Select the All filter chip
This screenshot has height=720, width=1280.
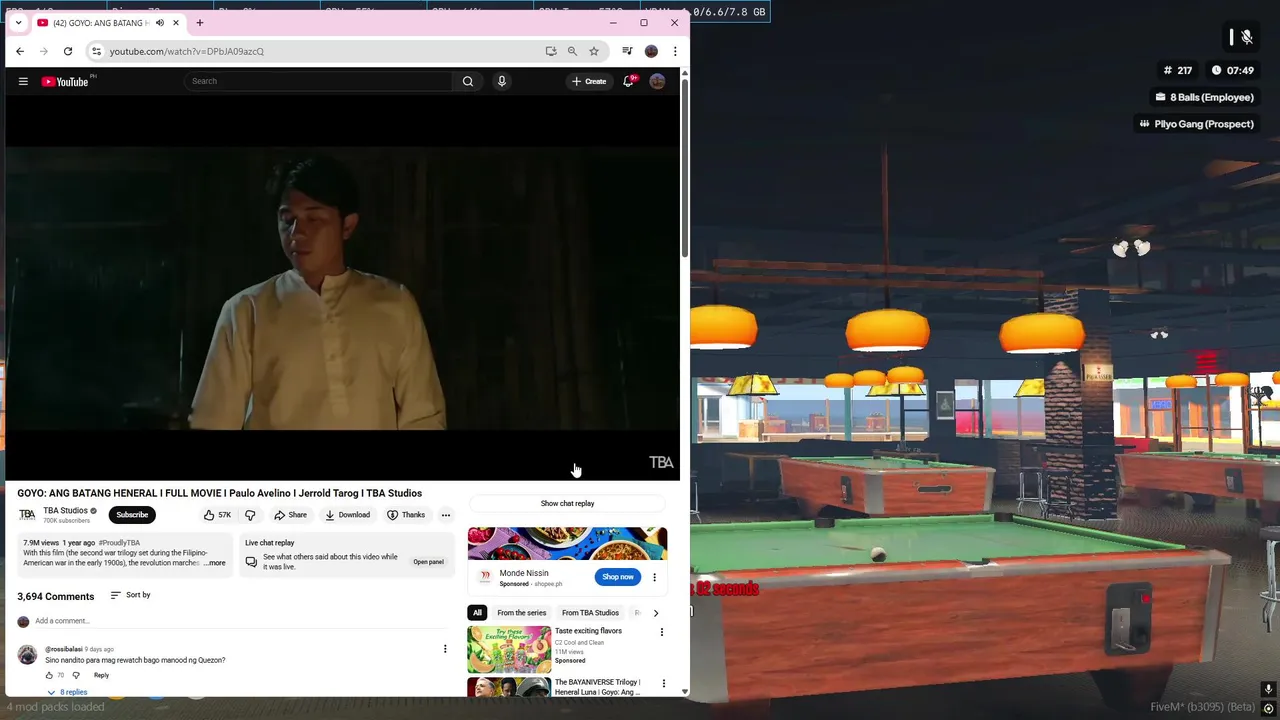tap(477, 613)
